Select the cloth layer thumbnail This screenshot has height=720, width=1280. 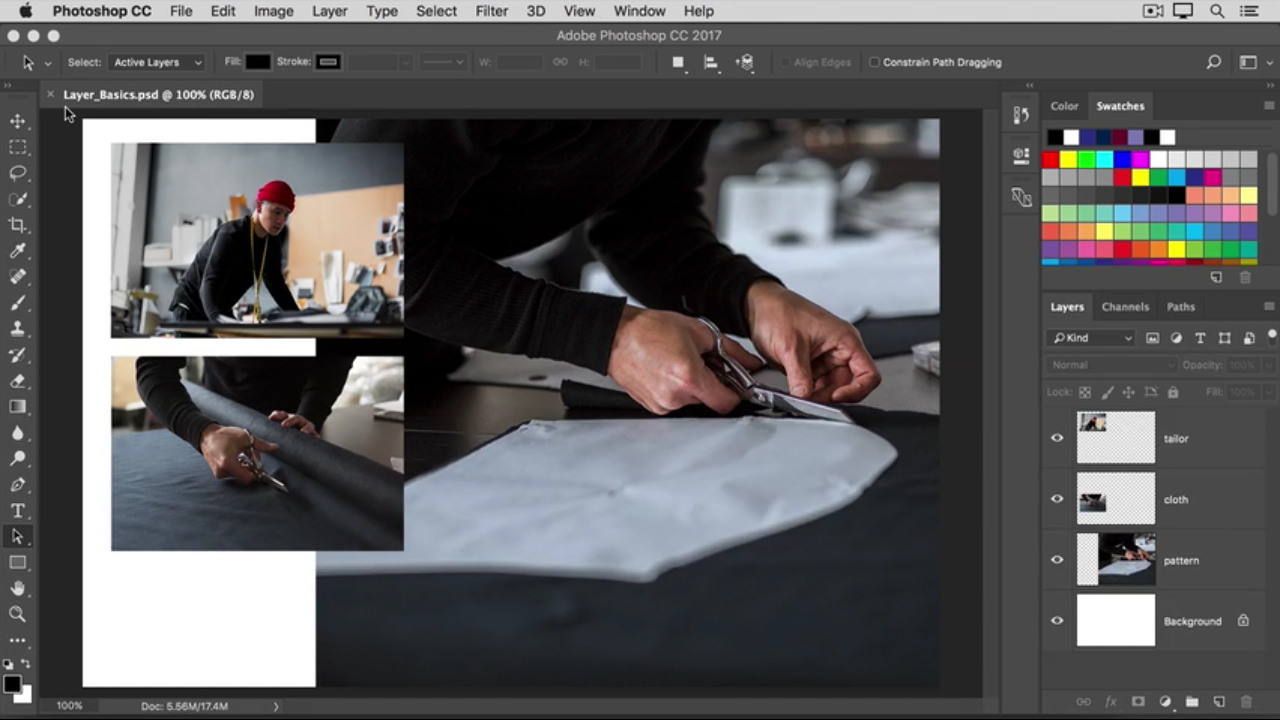(1115, 499)
